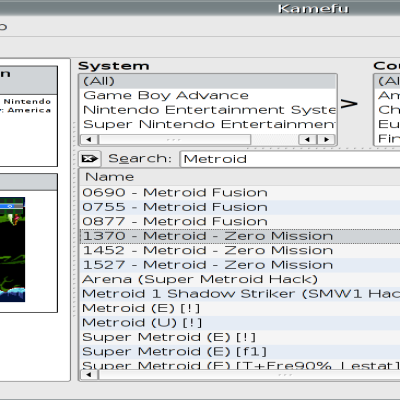Click the clear search icon button
The height and width of the screenshot is (400, 400).
coord(90,159)
